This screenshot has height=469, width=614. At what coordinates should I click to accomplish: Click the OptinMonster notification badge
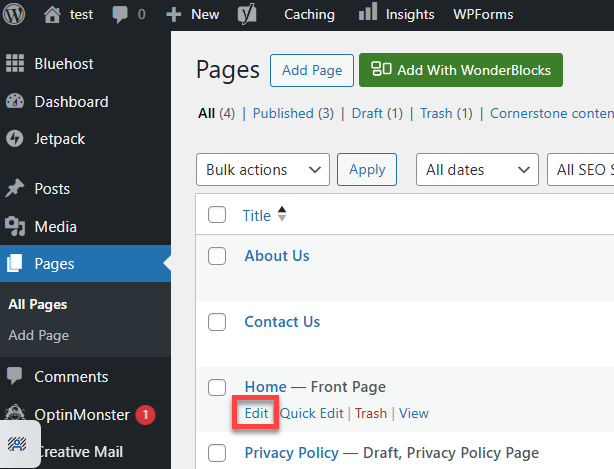(145, 415)
